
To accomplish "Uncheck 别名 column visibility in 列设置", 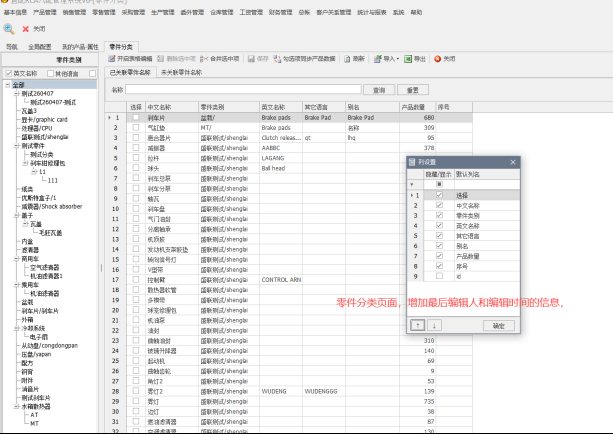I will [439, 246].
